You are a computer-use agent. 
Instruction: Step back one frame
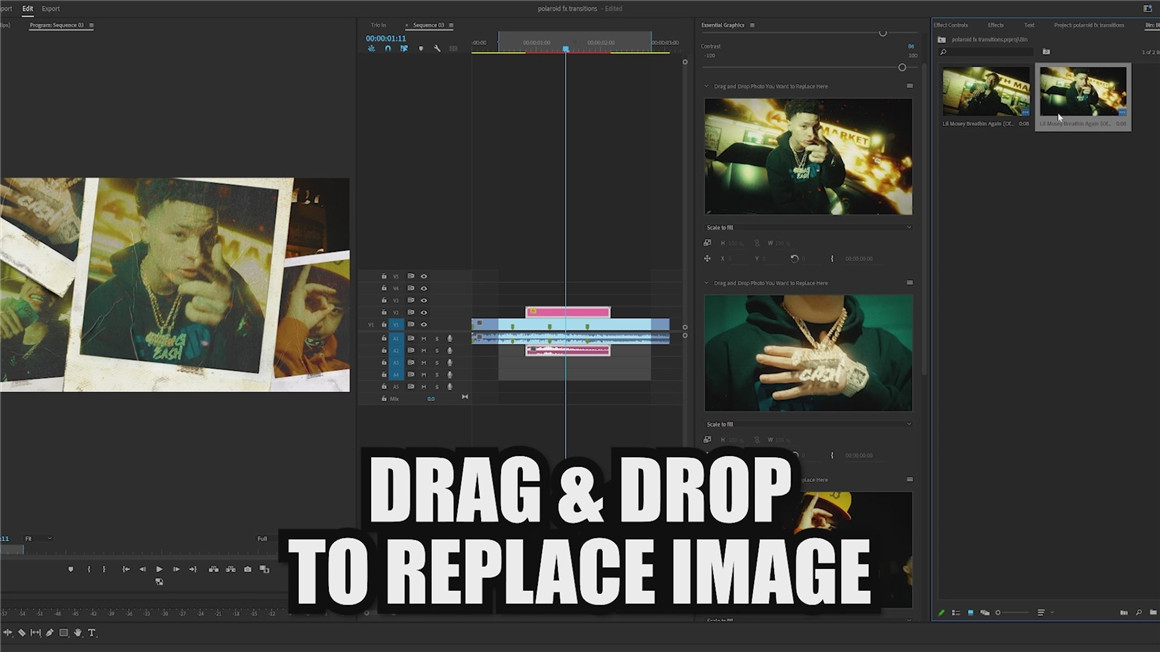click(143, 569)
